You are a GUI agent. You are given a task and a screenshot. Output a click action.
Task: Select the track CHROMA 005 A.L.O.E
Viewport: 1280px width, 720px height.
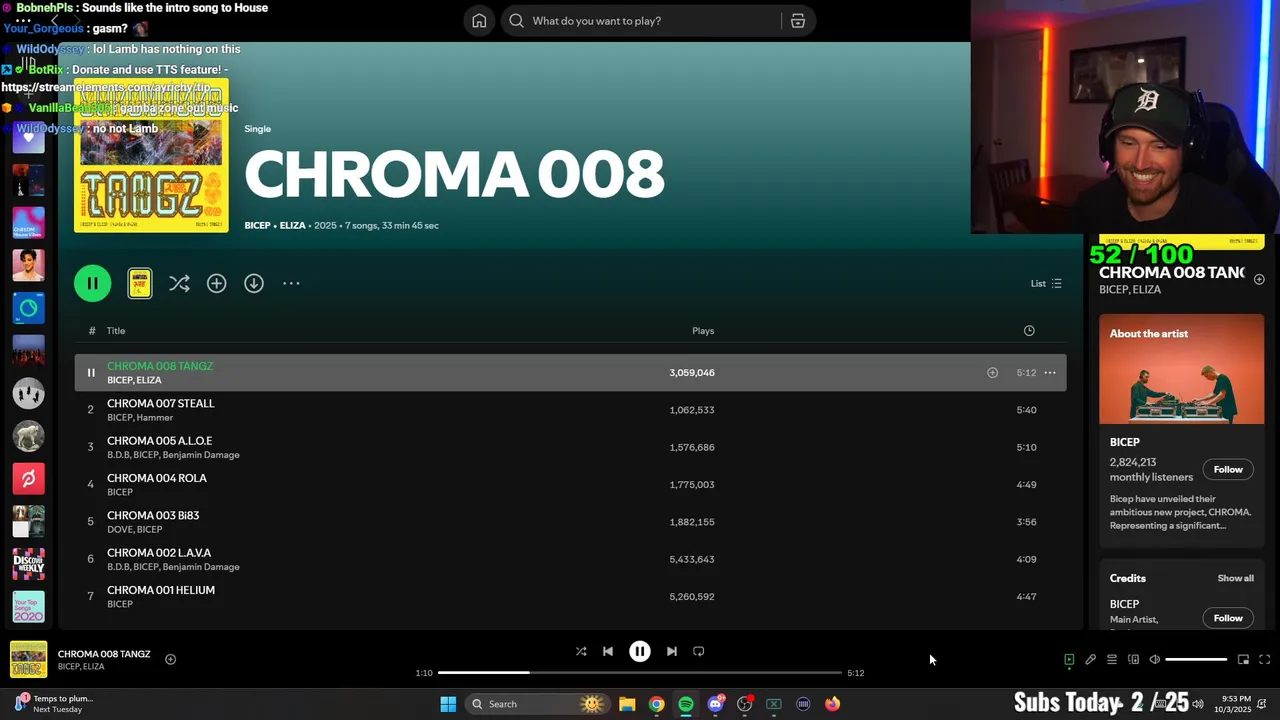(x=159, y=441)
